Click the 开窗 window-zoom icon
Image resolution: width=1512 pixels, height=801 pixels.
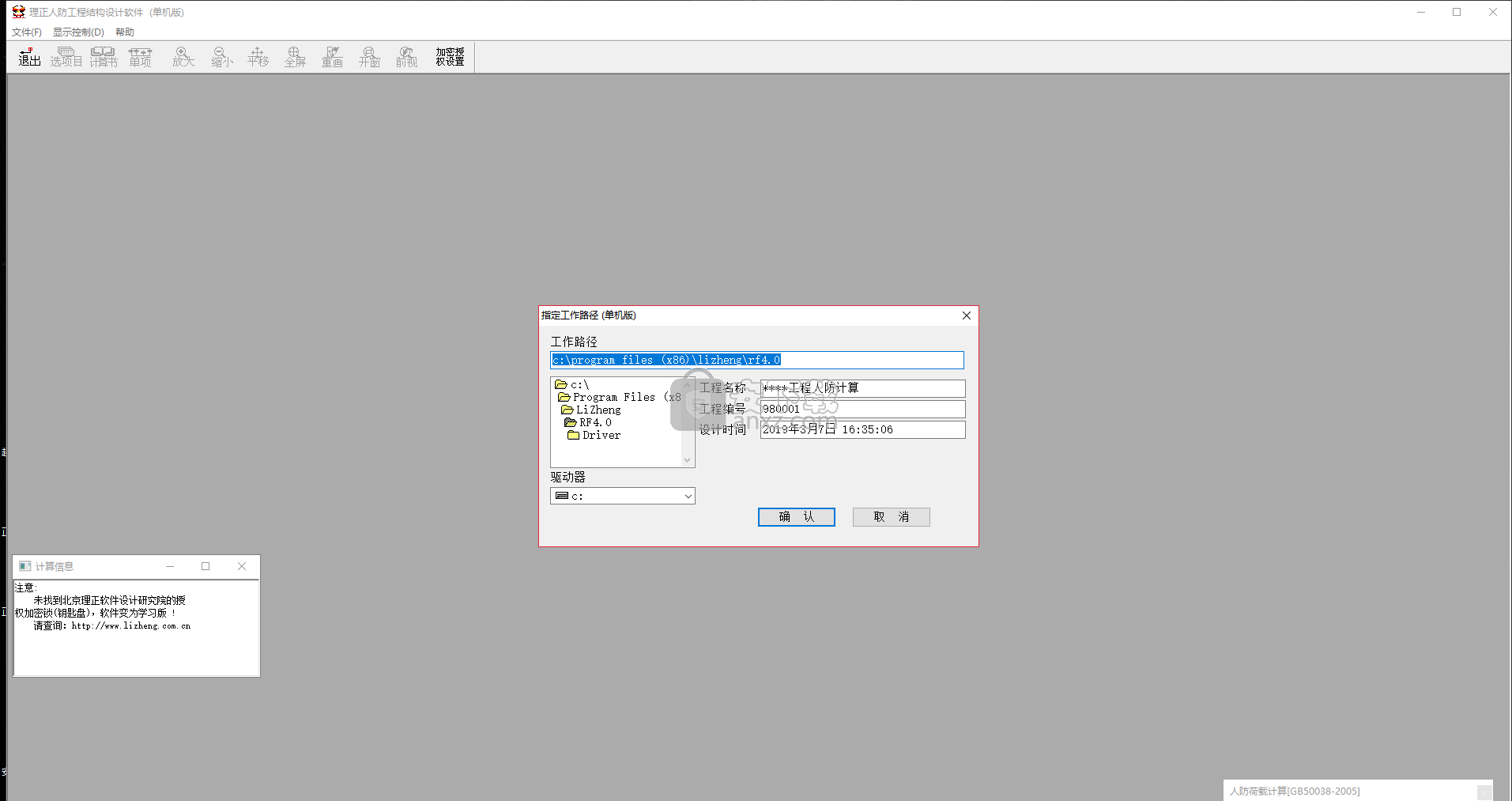pos(369,57)
